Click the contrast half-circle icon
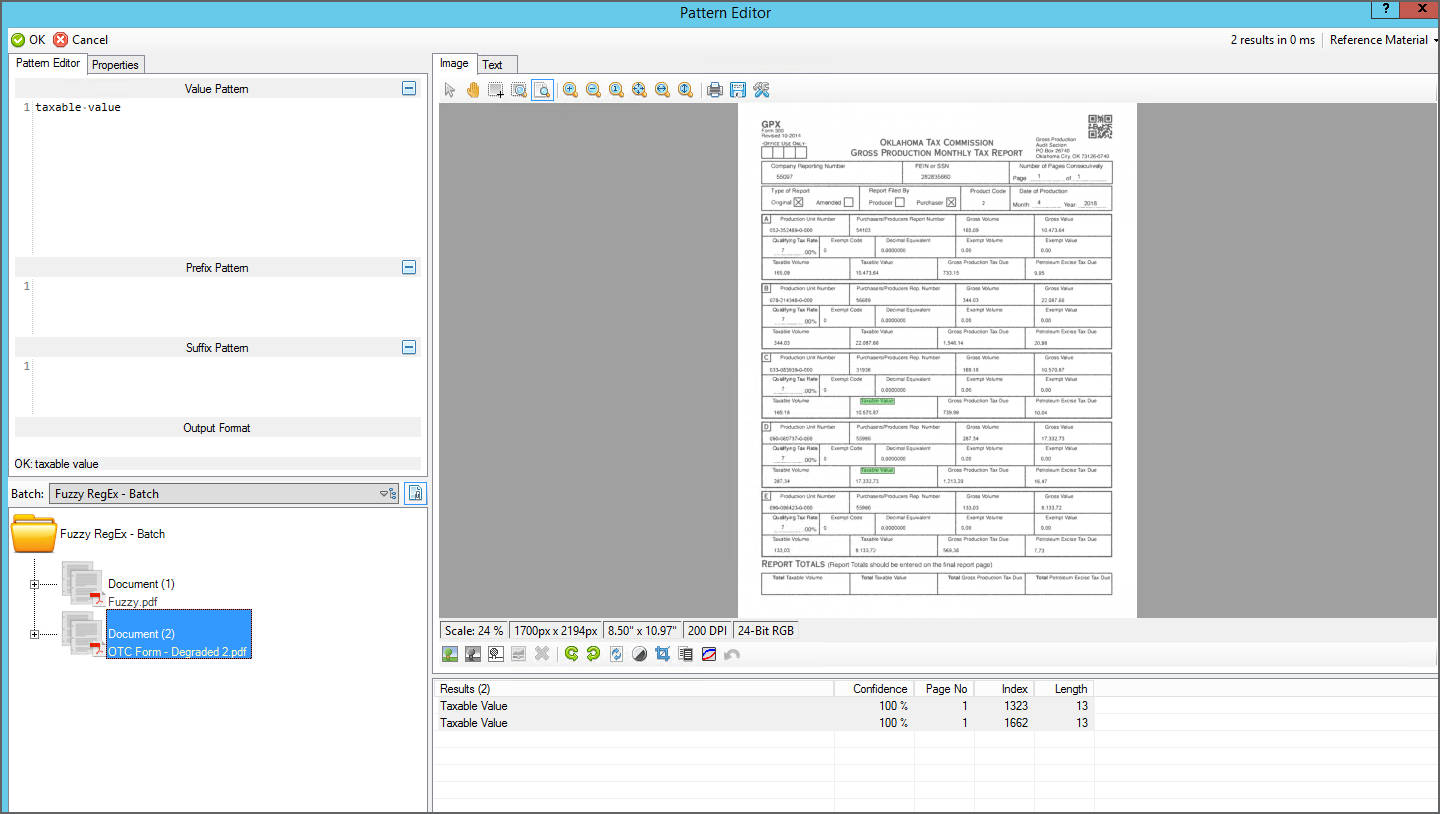This screenshot has width=1440, height=814. [640, 654]
